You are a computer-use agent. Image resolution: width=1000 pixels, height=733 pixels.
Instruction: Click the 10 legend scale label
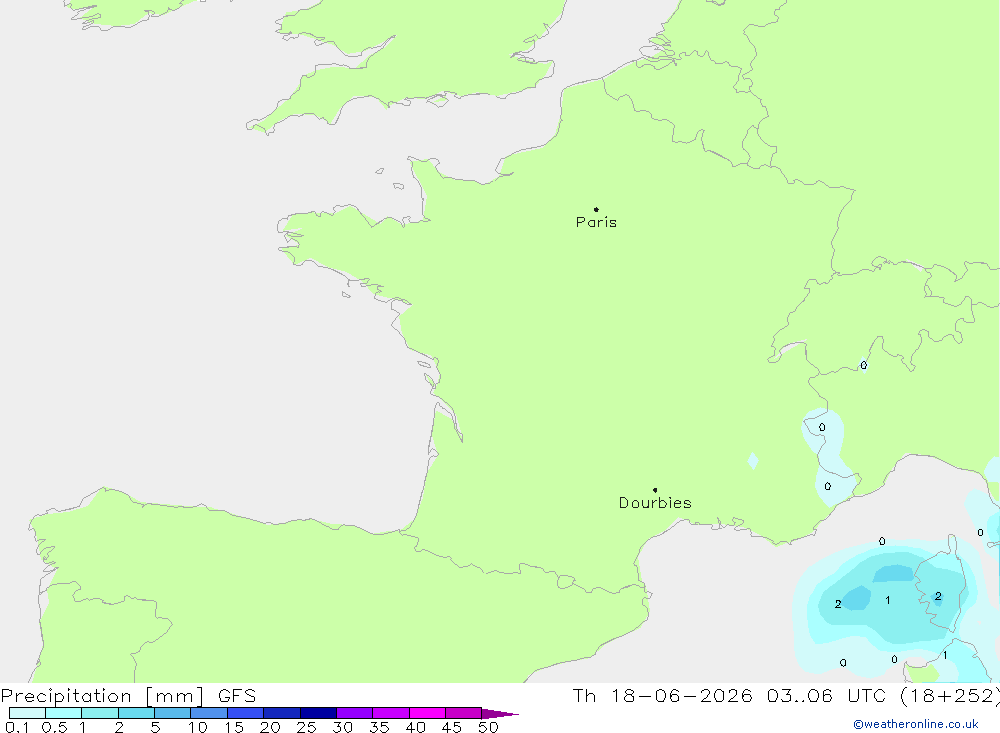(197, 727)
